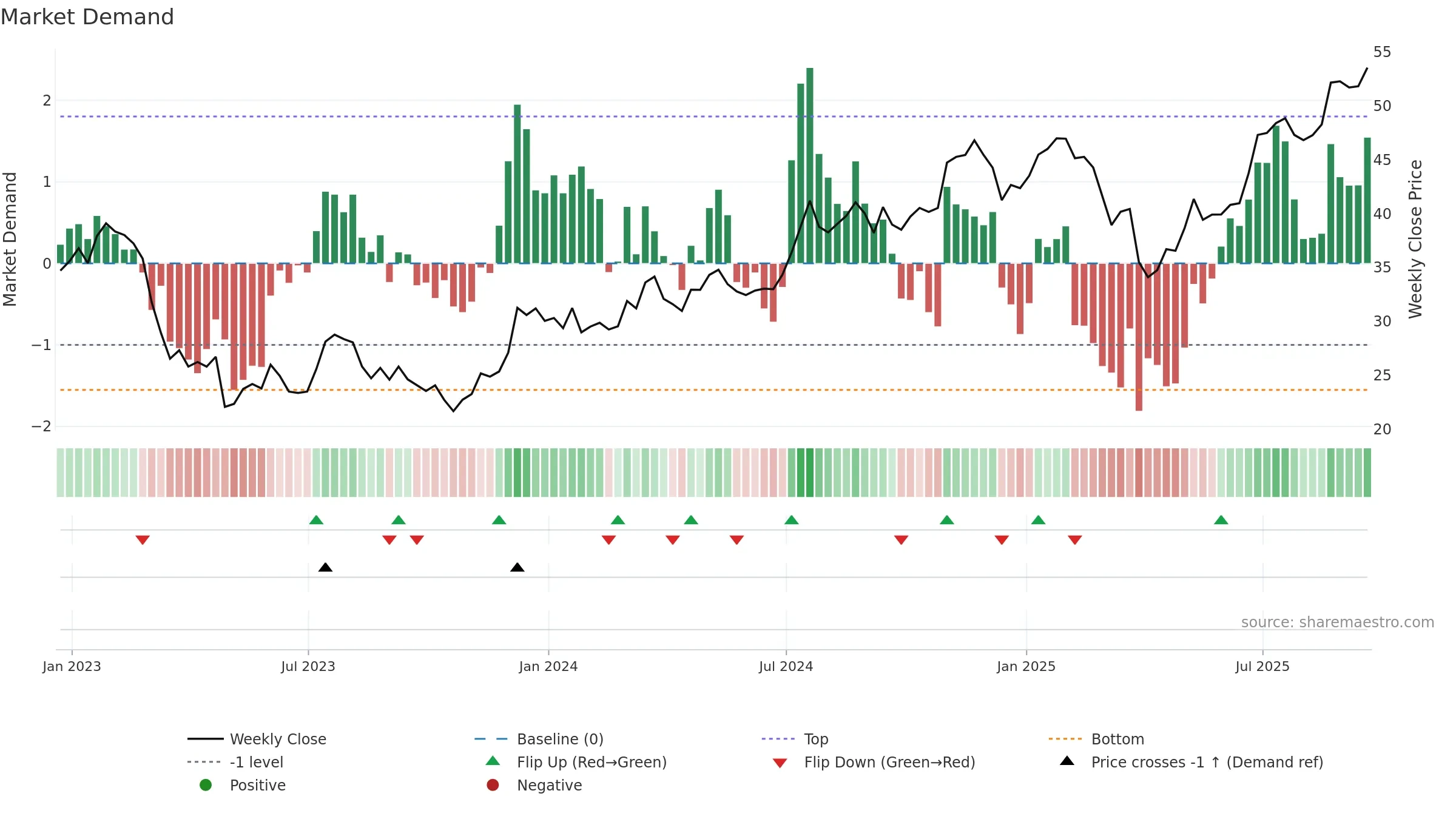Click the red Flip Down triangle in the legend
This screenshot has height=819, width=1456.
coord(780,763)
